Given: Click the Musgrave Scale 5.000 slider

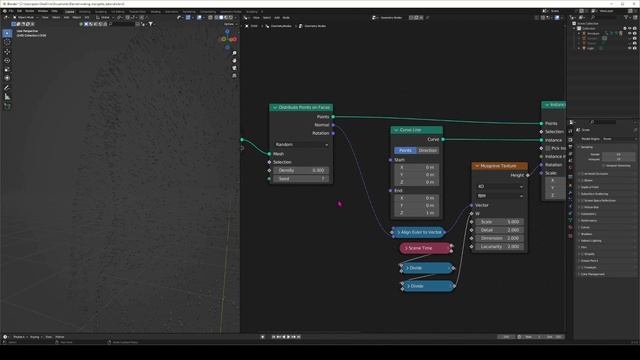Looking at the screenshot, I should [x=500, y=222].
